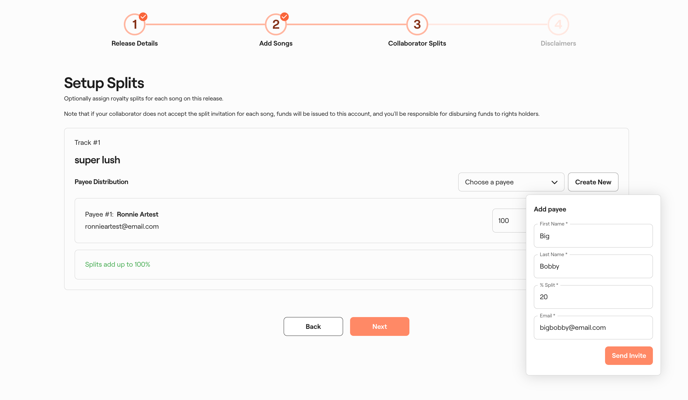Image resolution: width=688 pixels, height=400 pixels.
Task: Click the Send Invite button
Action: coord(629,356)
